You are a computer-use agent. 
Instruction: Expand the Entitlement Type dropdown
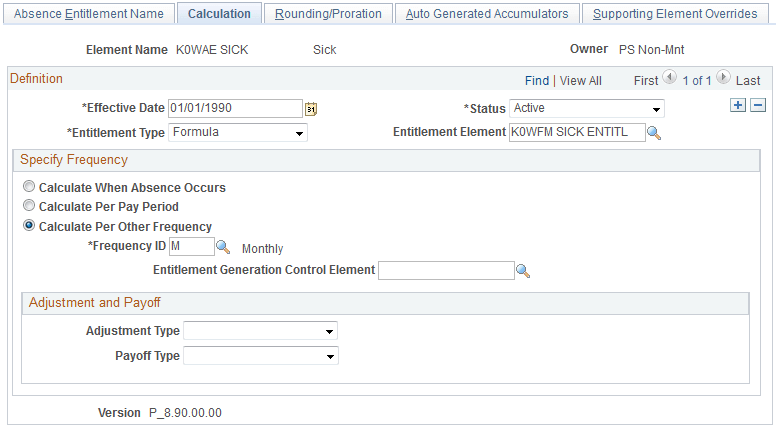(x=238, y=132)
